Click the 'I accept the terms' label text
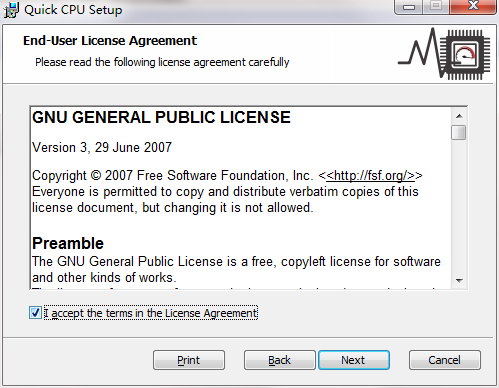The width and height of the screenshot is (499, 388). pos(151,313)
